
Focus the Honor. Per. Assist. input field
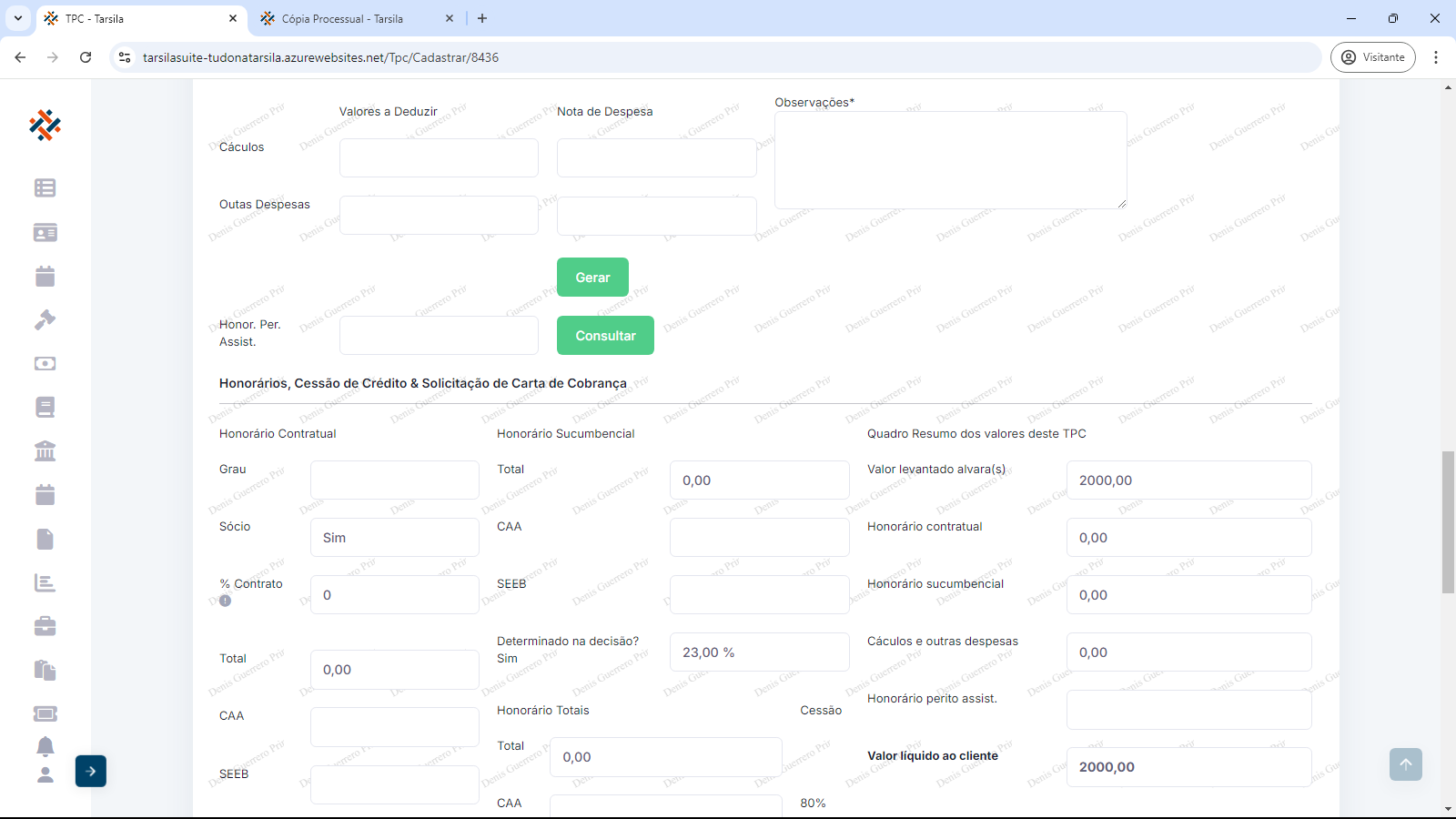(439, 336)
